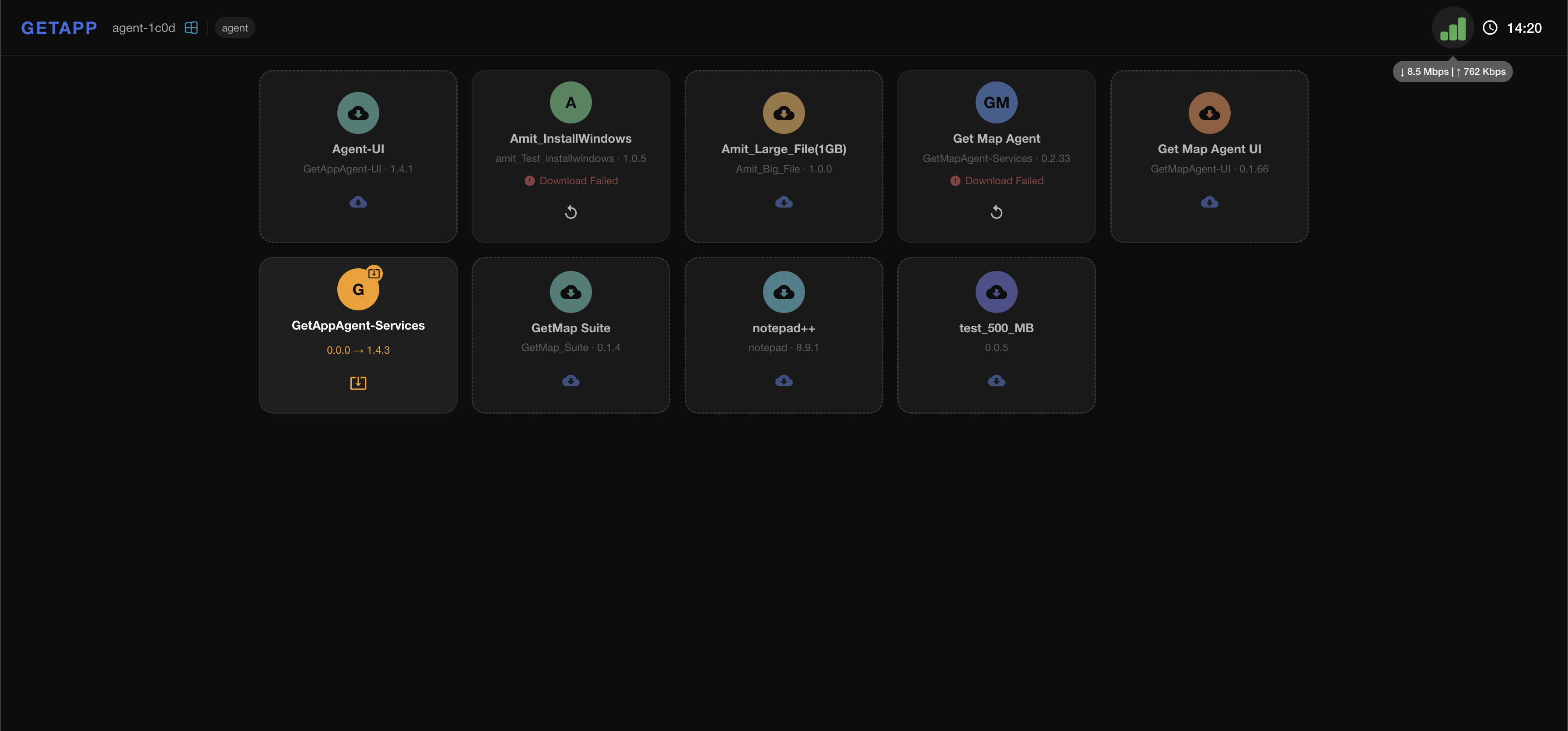The image size is (1568, 731).
Task: Click the 0.0.5 version under test_500_MB
Action: (x=996, y=348)
